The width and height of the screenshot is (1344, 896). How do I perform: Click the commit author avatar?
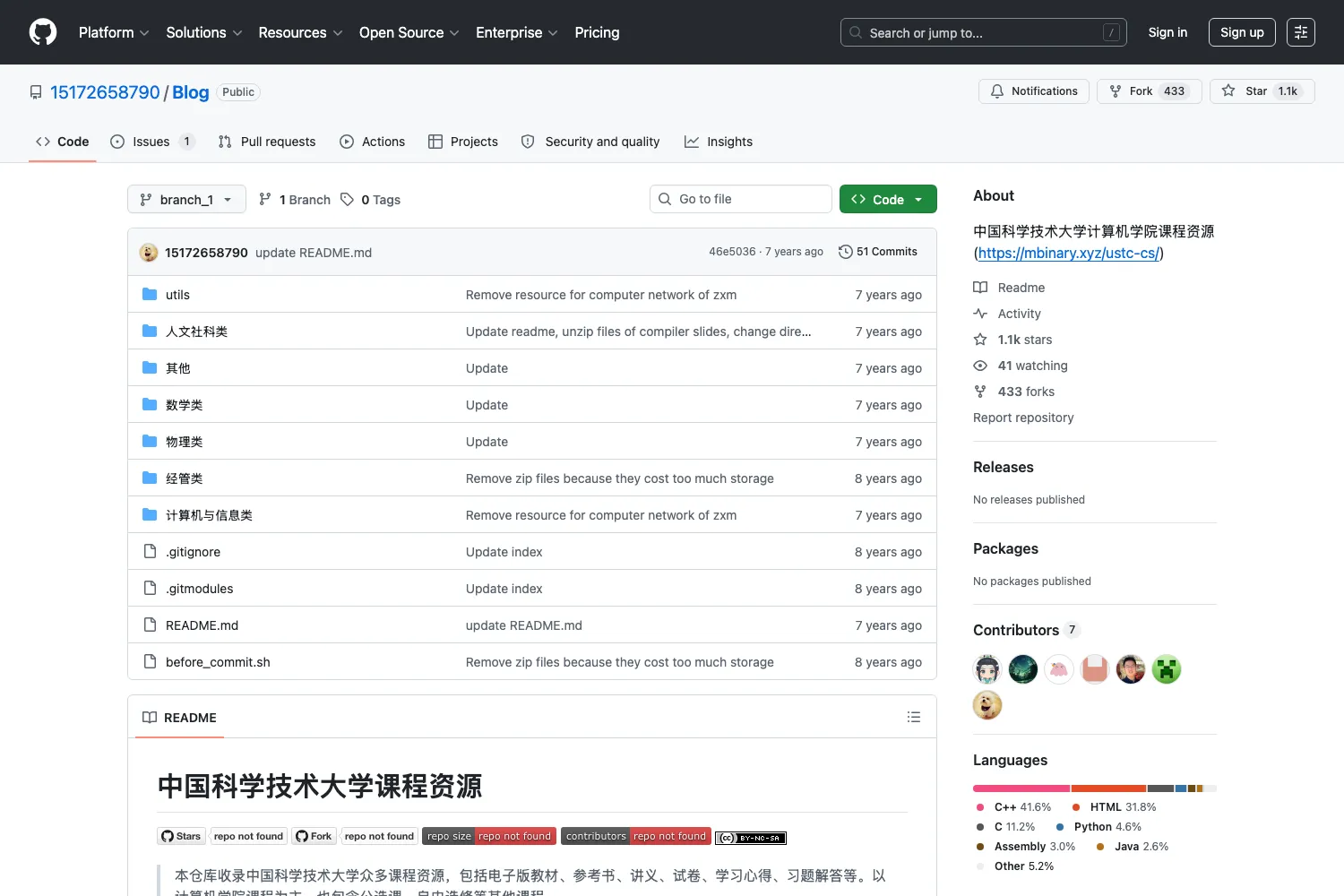tap(149, 253)
